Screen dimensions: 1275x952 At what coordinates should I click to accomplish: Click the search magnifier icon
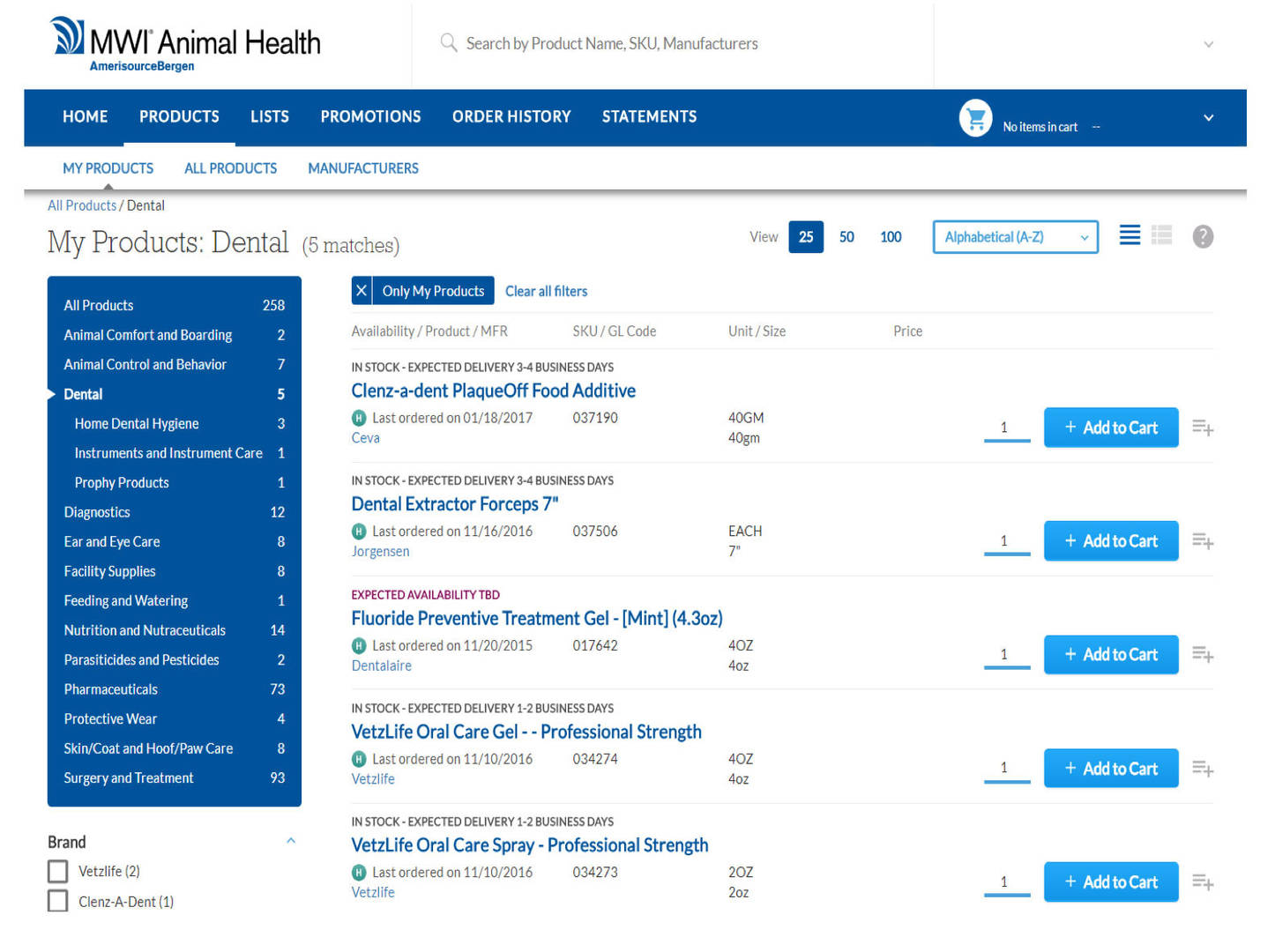click(x=448, y=42)
